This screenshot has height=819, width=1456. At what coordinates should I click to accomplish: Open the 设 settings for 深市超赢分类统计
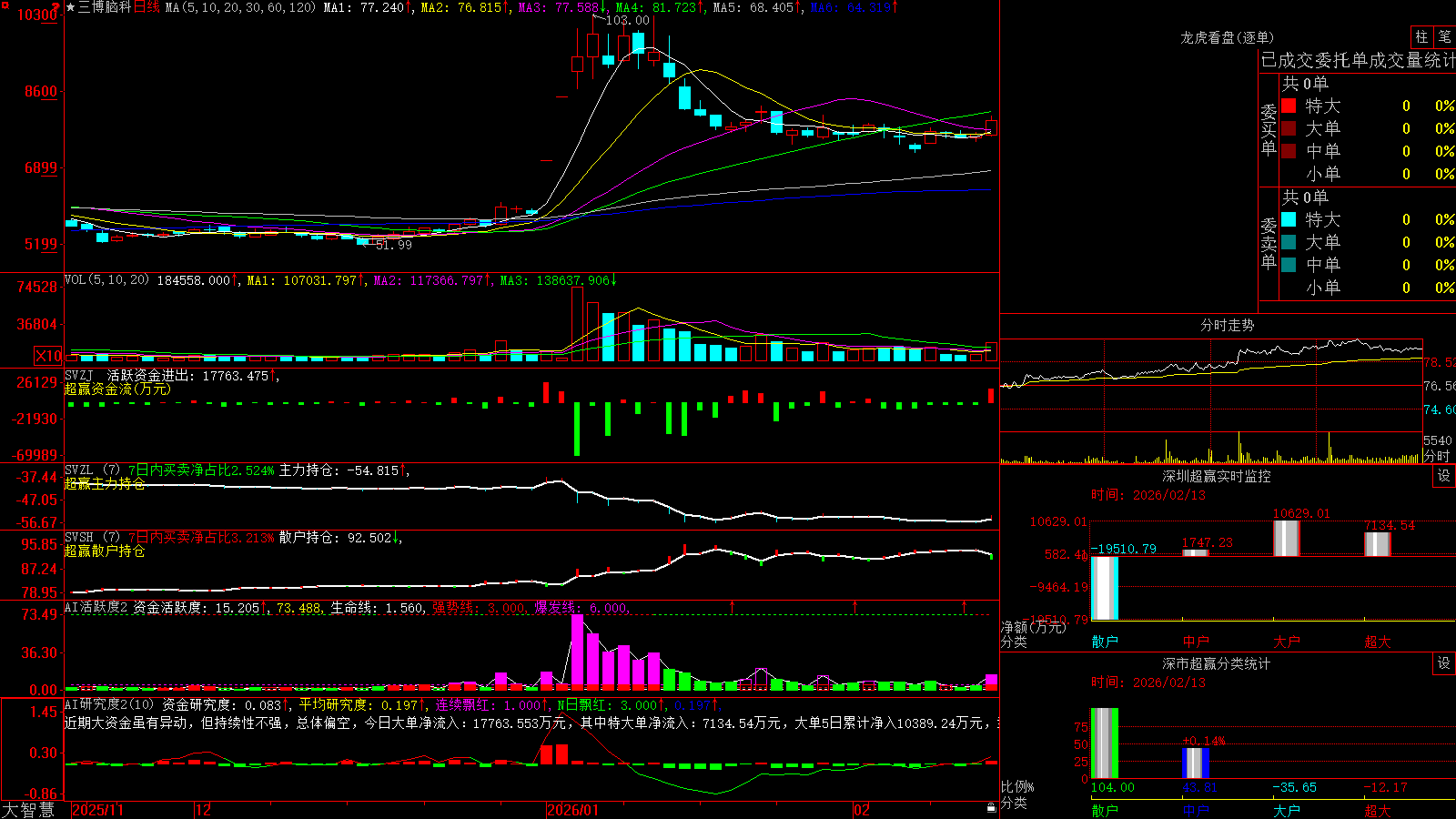[1444, 663]
